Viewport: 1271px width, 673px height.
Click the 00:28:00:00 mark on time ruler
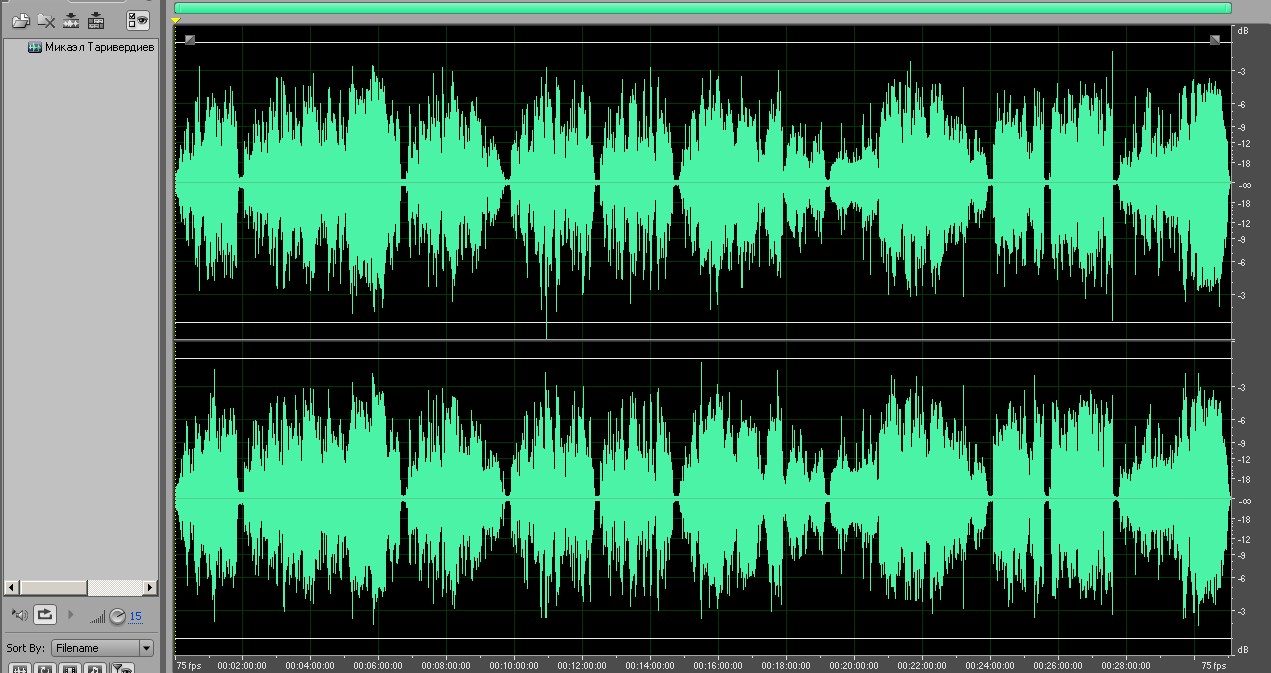click(1126, 665)
